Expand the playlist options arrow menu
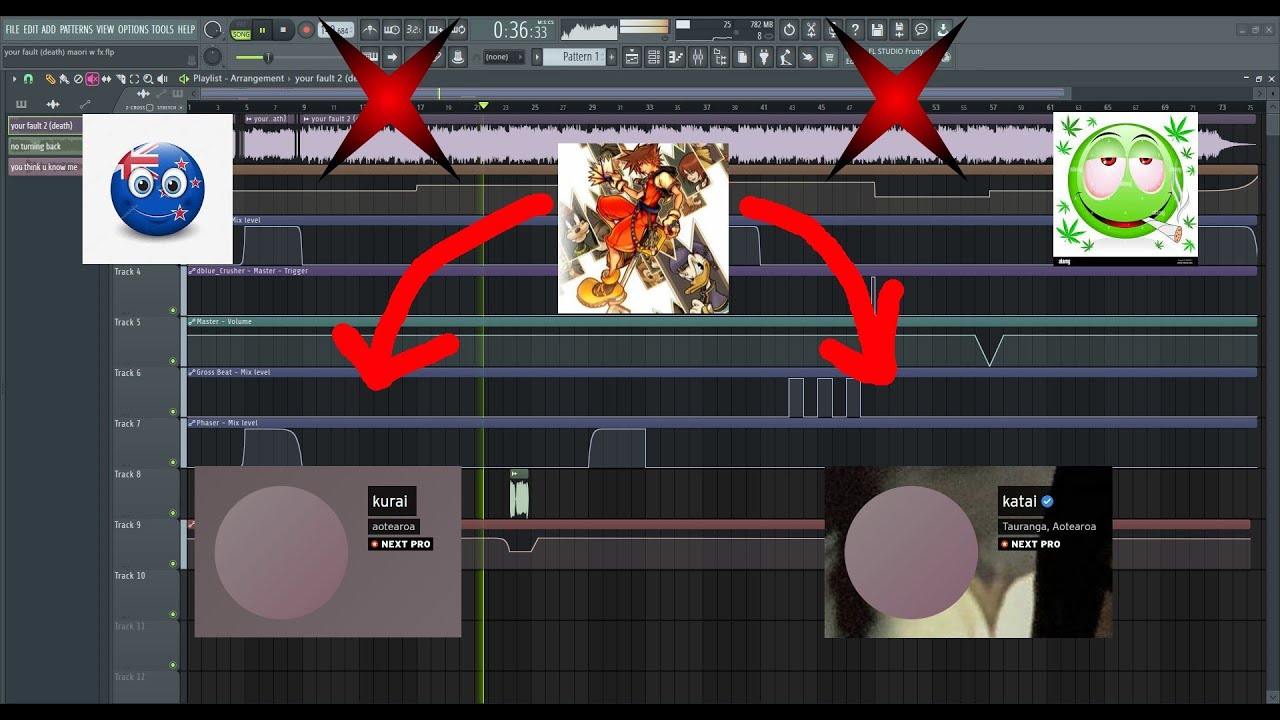This screenshot has width=1280, height=720. click(x=14, y=79)
